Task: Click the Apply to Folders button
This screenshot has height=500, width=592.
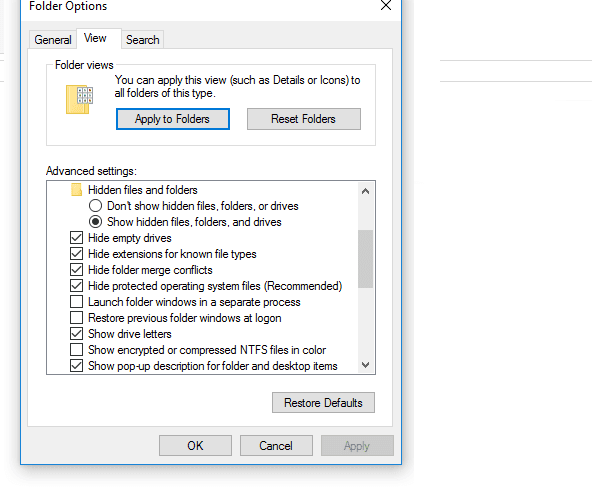Action: coord(173,119)
